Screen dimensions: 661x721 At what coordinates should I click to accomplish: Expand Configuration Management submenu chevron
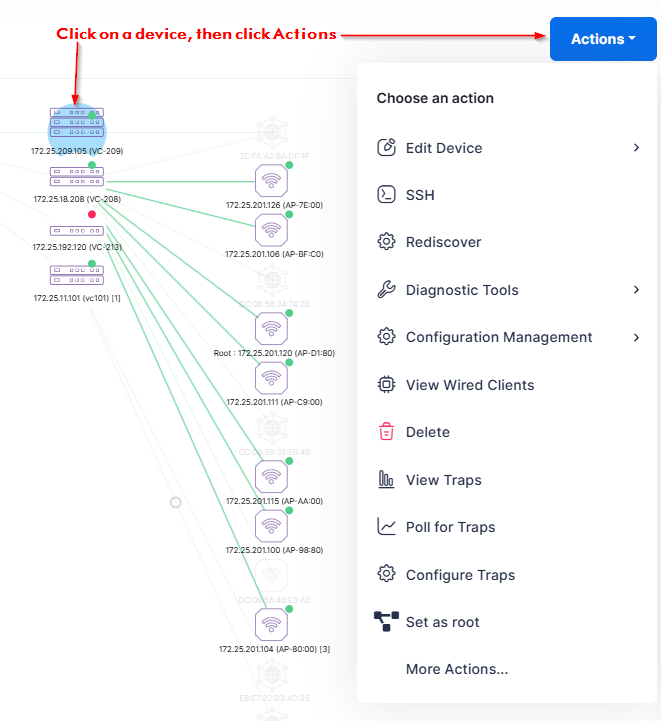point(636,337)
